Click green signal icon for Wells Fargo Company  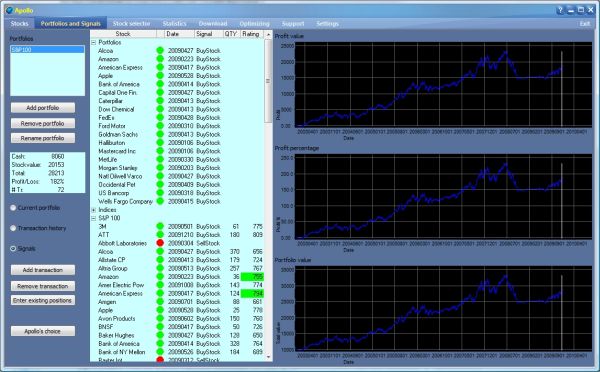tap(160, 201)
